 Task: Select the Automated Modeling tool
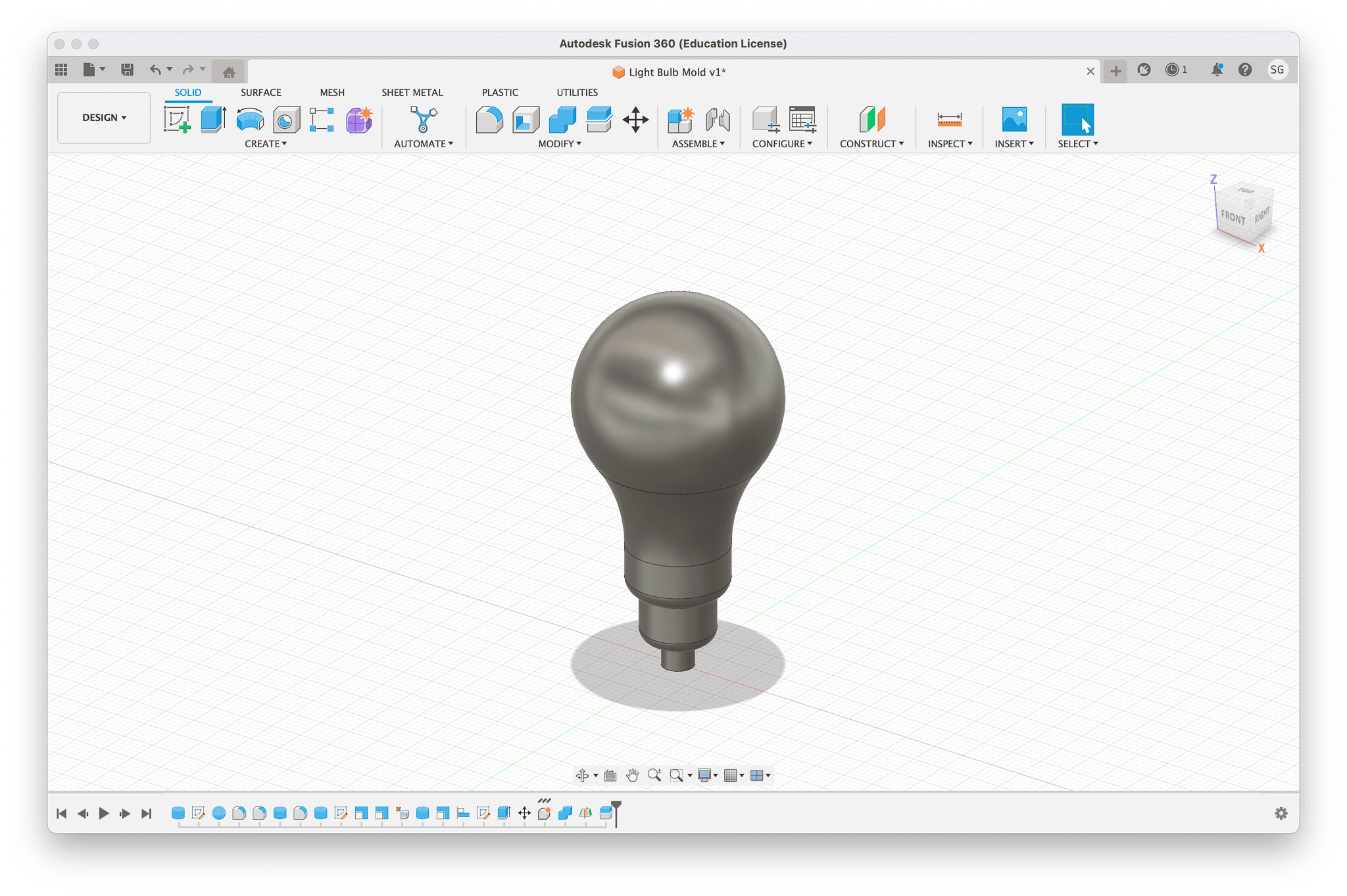[423, 120]
